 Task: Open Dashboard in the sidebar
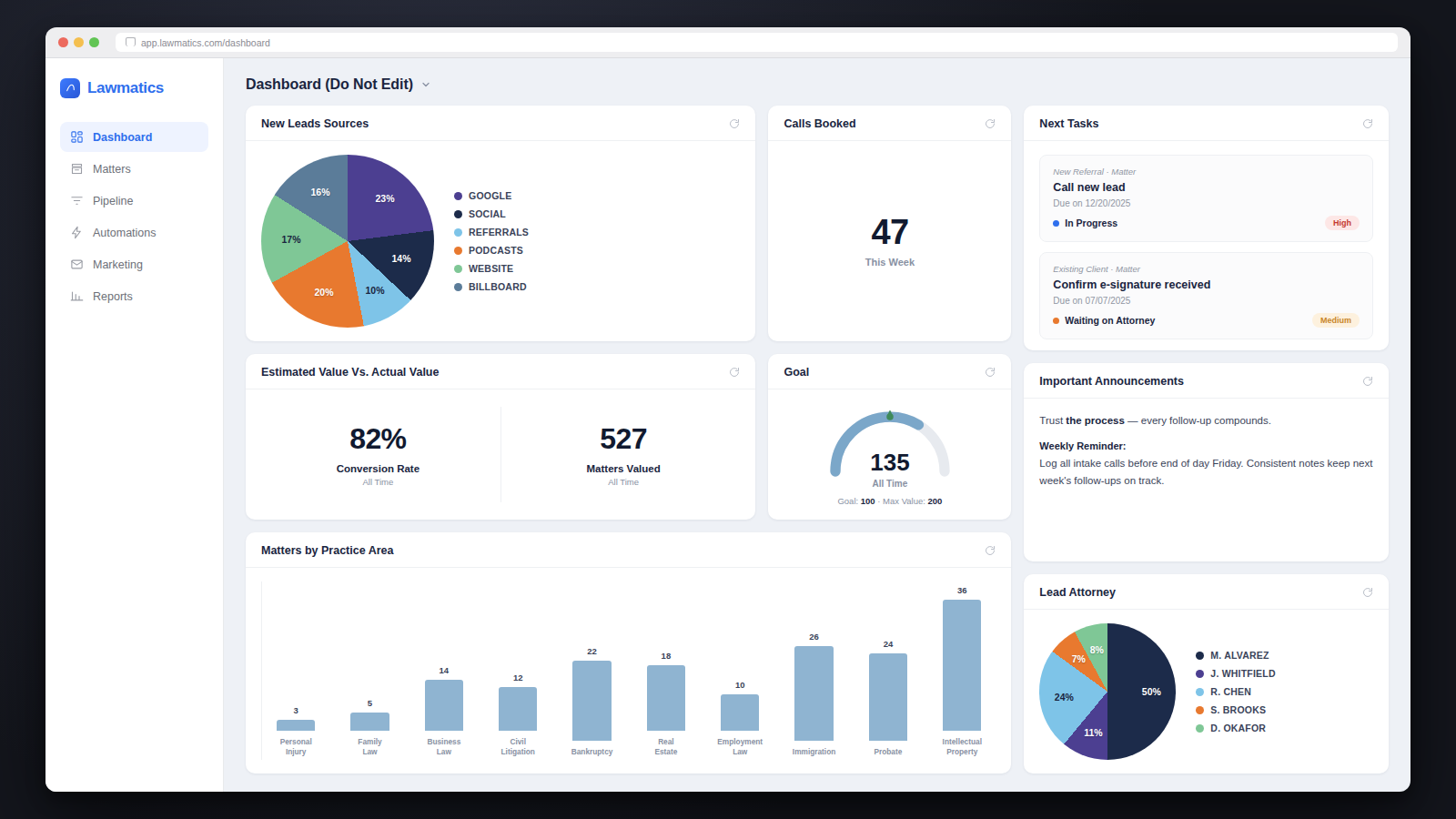(134, 137)
